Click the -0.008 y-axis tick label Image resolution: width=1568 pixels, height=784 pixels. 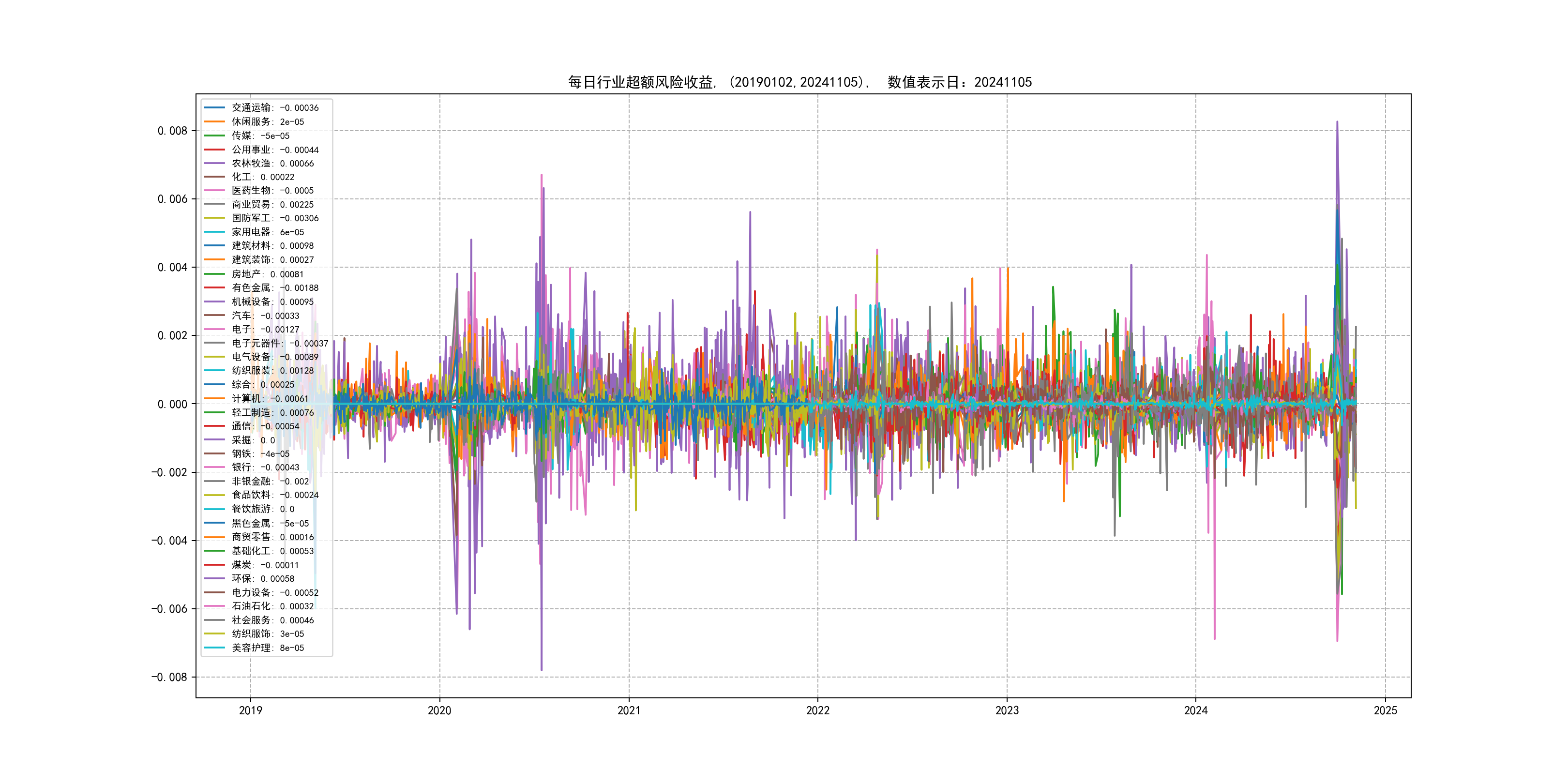(169, 678)
